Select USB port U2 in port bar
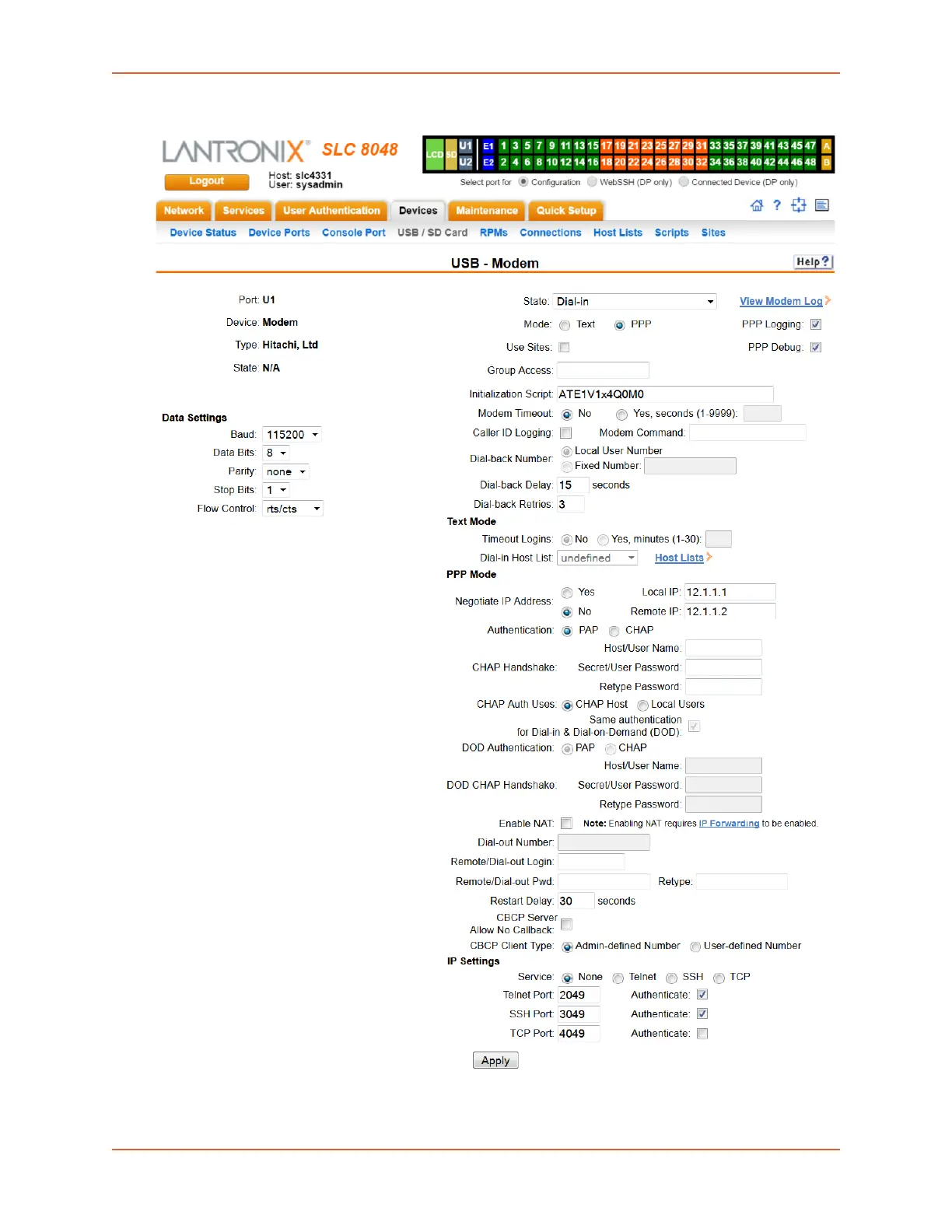 pos(466,162)
